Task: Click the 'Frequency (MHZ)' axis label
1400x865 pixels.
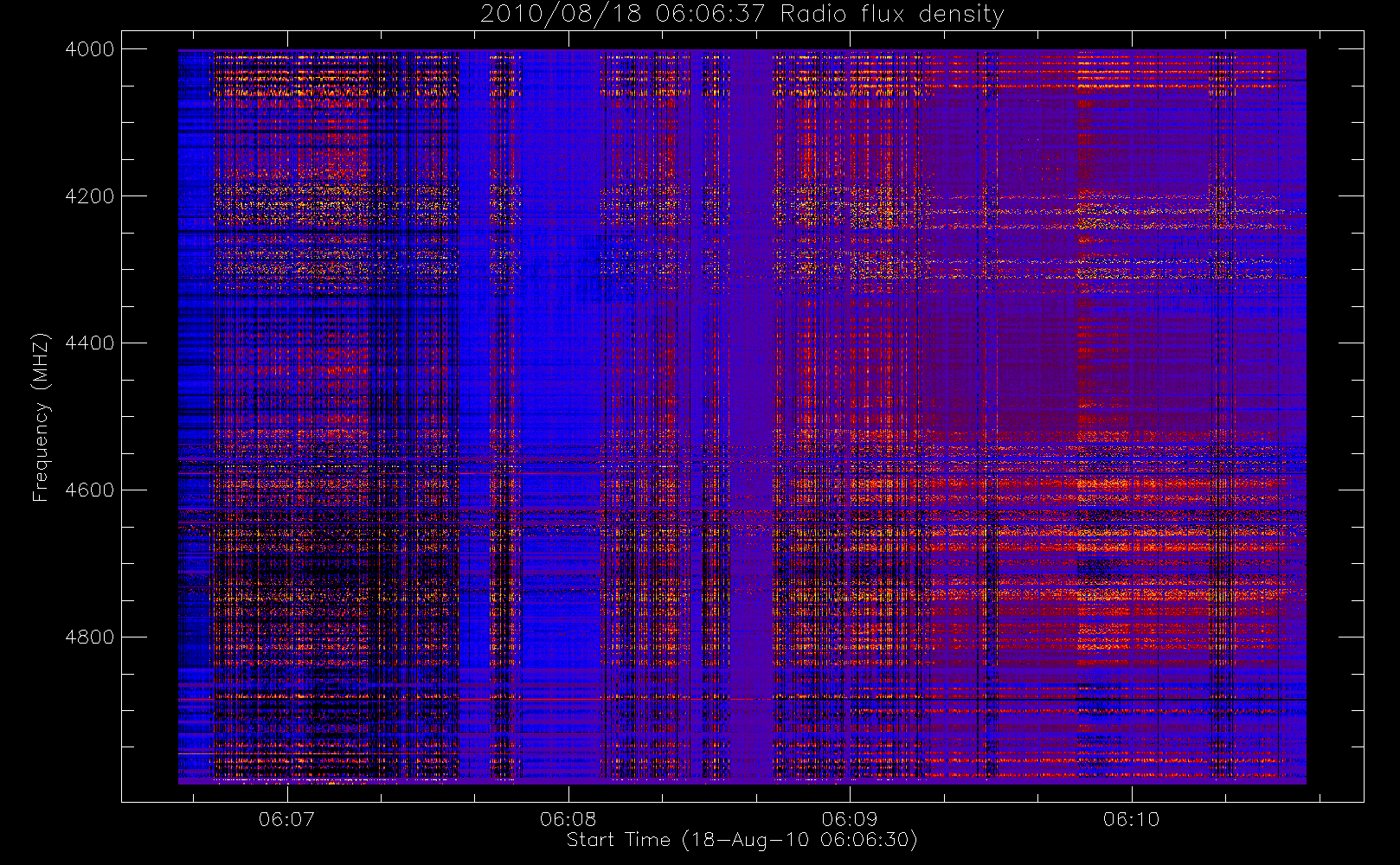Action: click(x=40, y=417)
